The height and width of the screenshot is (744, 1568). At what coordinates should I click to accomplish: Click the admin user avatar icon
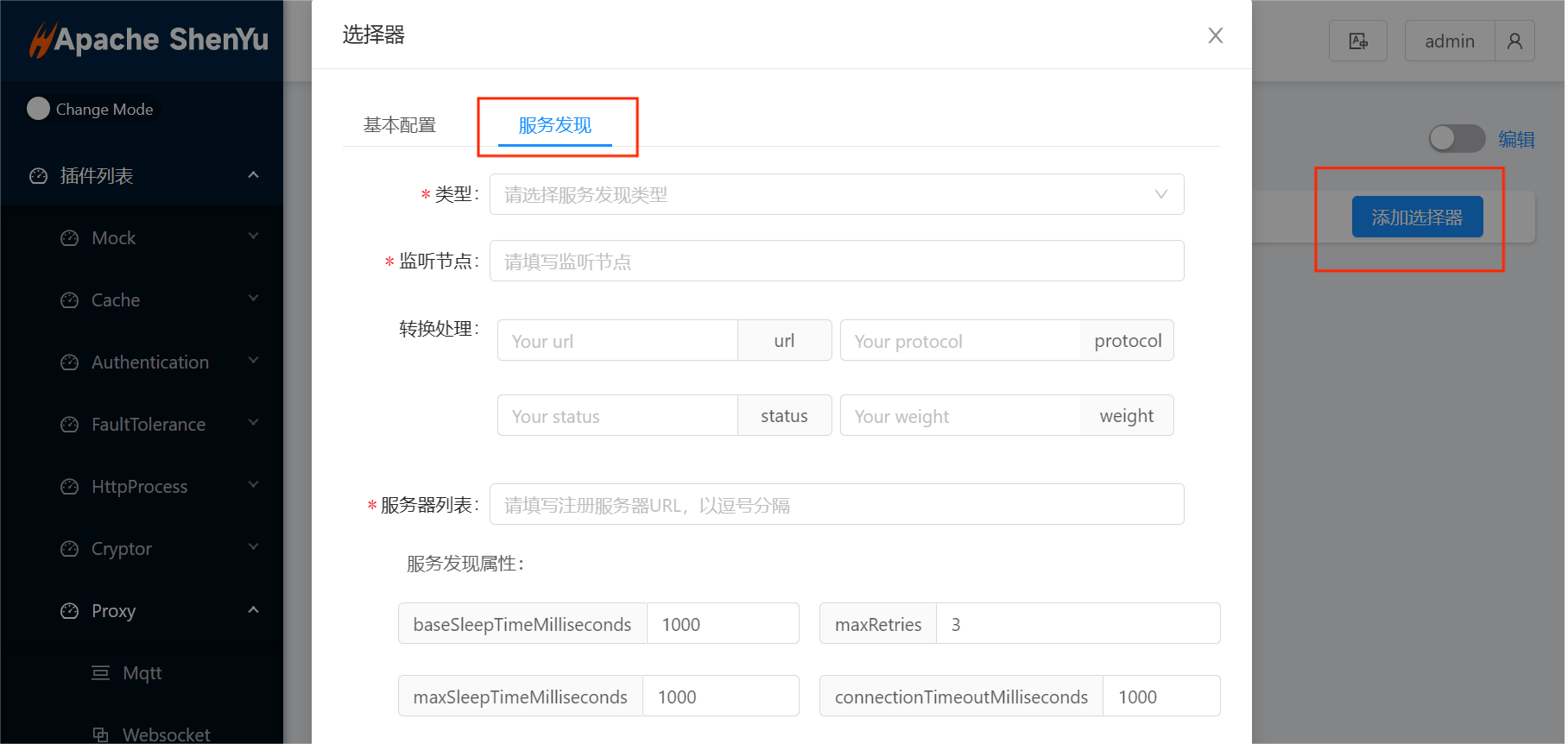pos(1514,41)
